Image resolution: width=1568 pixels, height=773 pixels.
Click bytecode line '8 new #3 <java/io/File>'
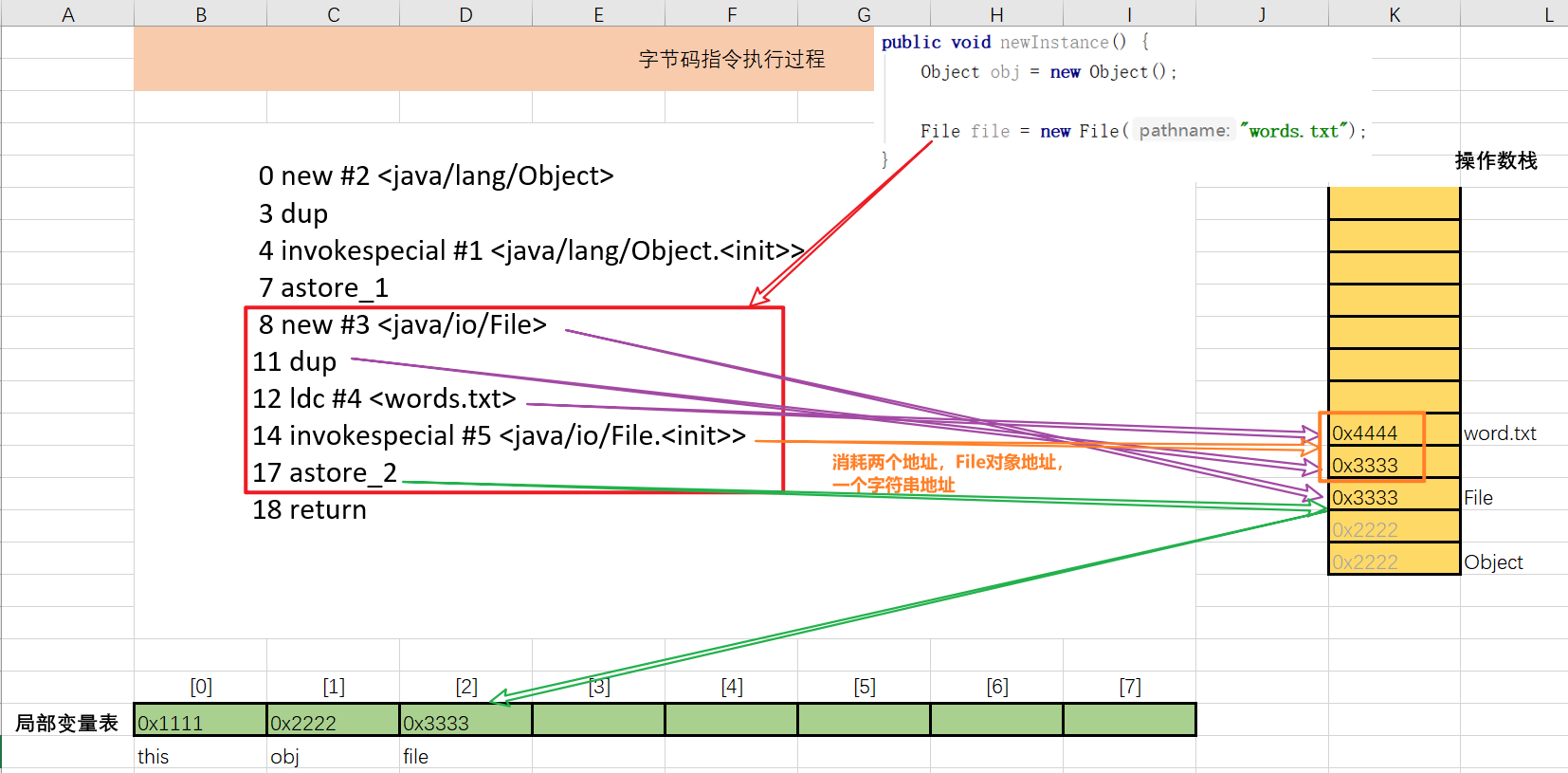click(x=402, y=324)
